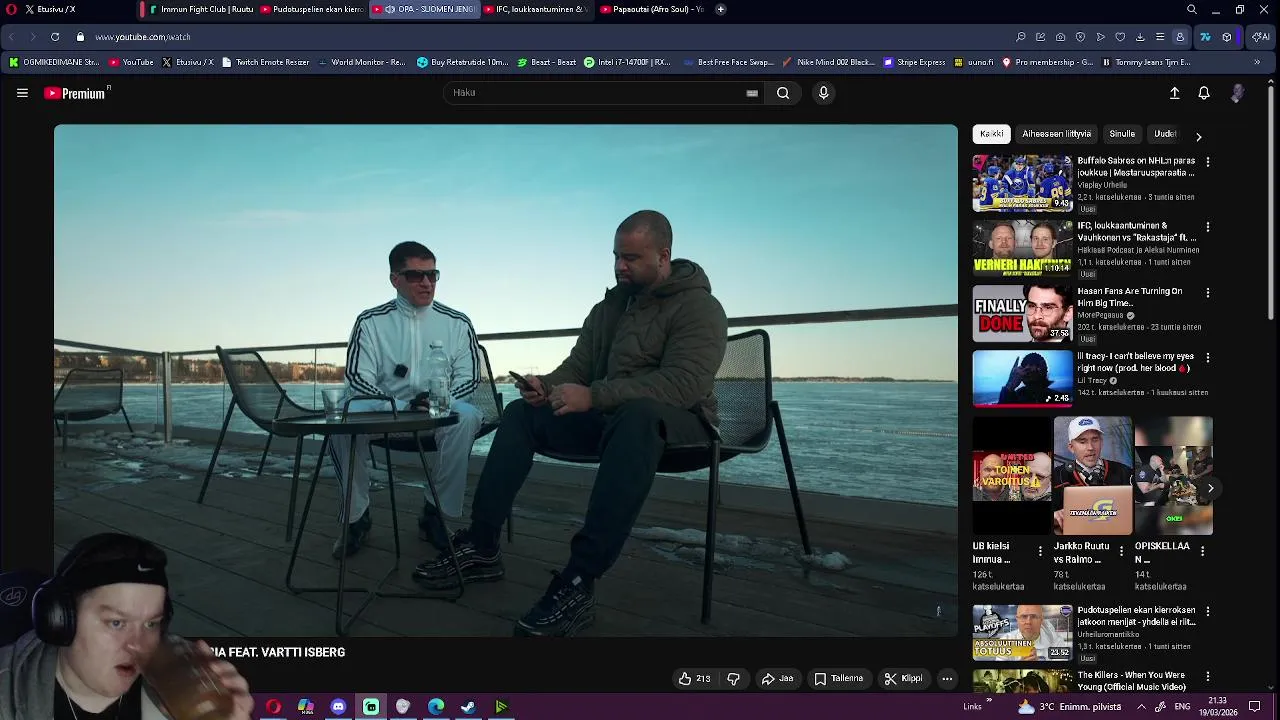Screen dimensions: 1280x720
Task: Click the YouTube Premium logo
Action: [76, 93]
